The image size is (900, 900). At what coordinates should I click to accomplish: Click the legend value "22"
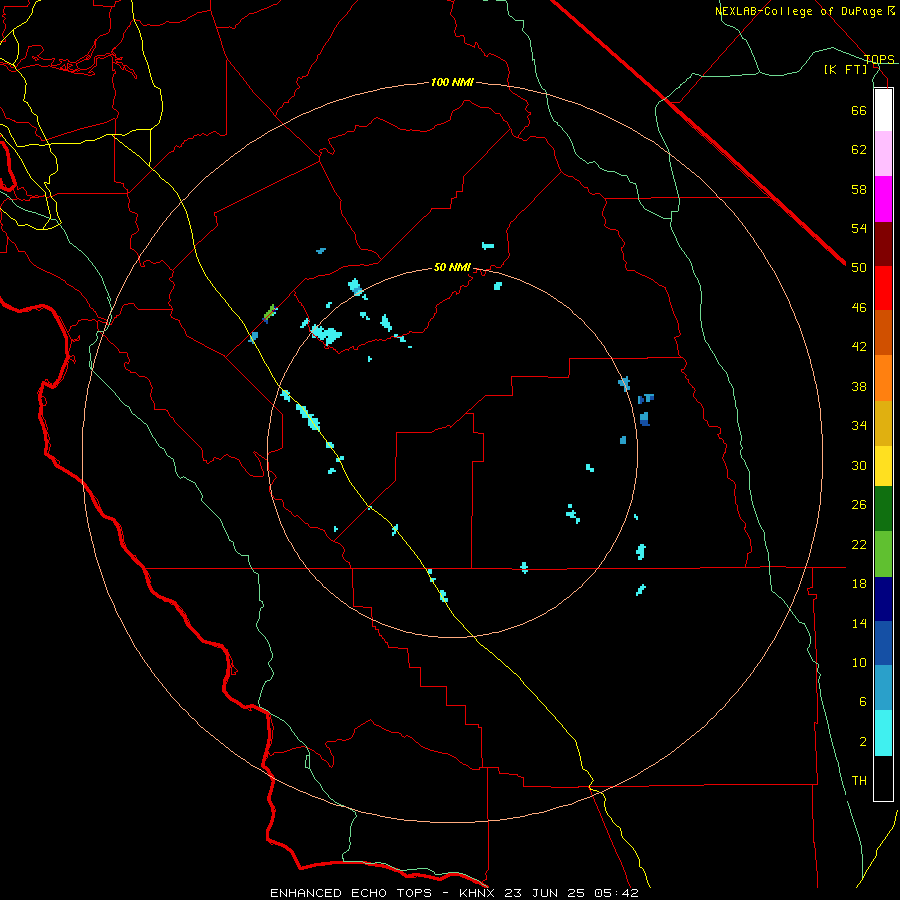tap(859, 544)
